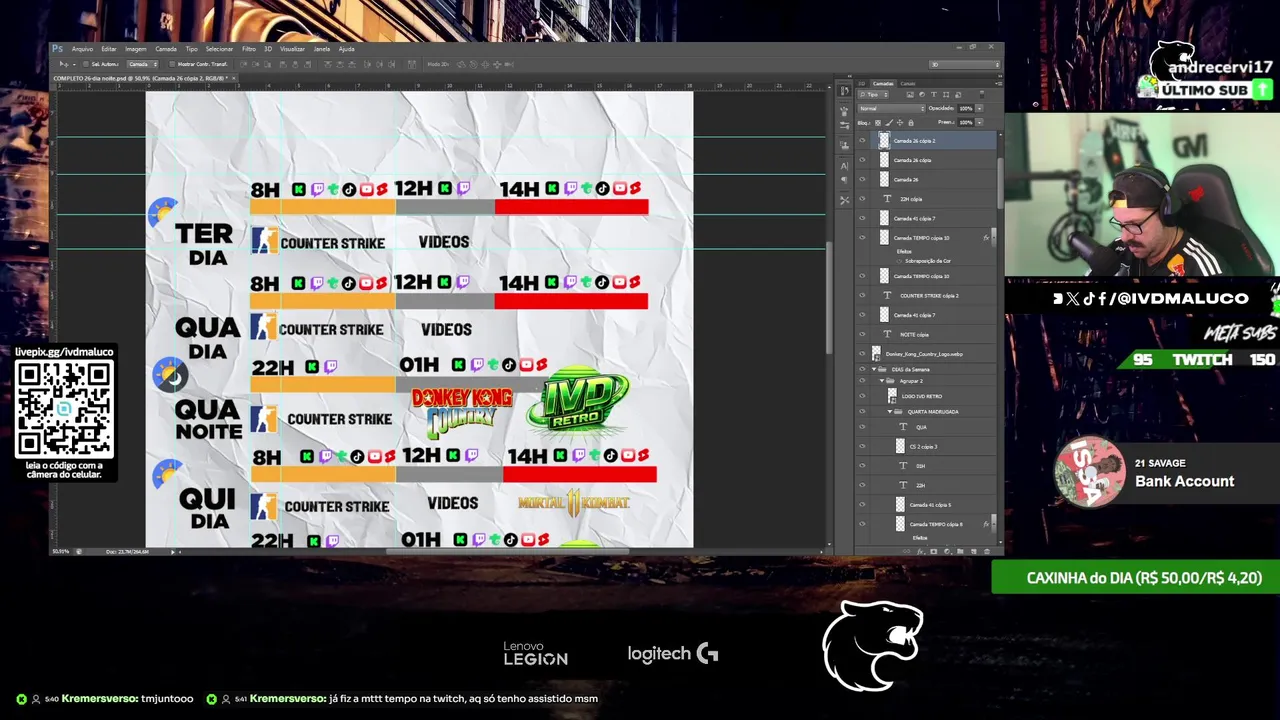Open the Character panel icon
This screenshot has width=1280, height=720.
(844, 166)
